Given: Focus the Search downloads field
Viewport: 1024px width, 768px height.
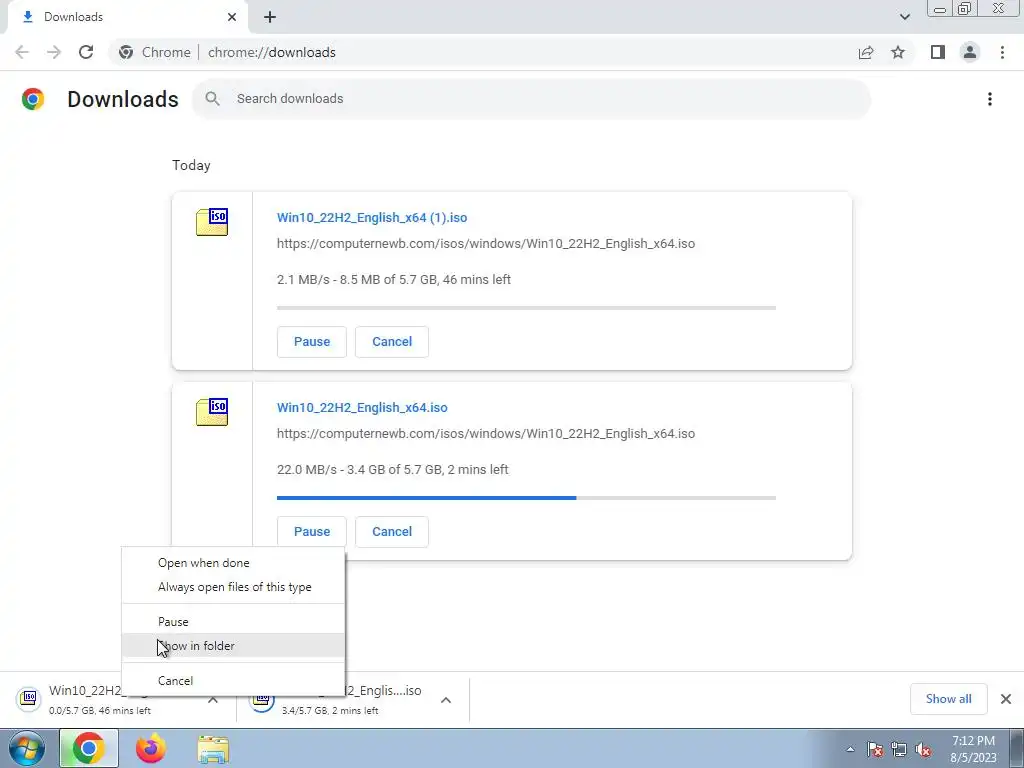Looking at the screenshot, I should (x=531, y=99).
